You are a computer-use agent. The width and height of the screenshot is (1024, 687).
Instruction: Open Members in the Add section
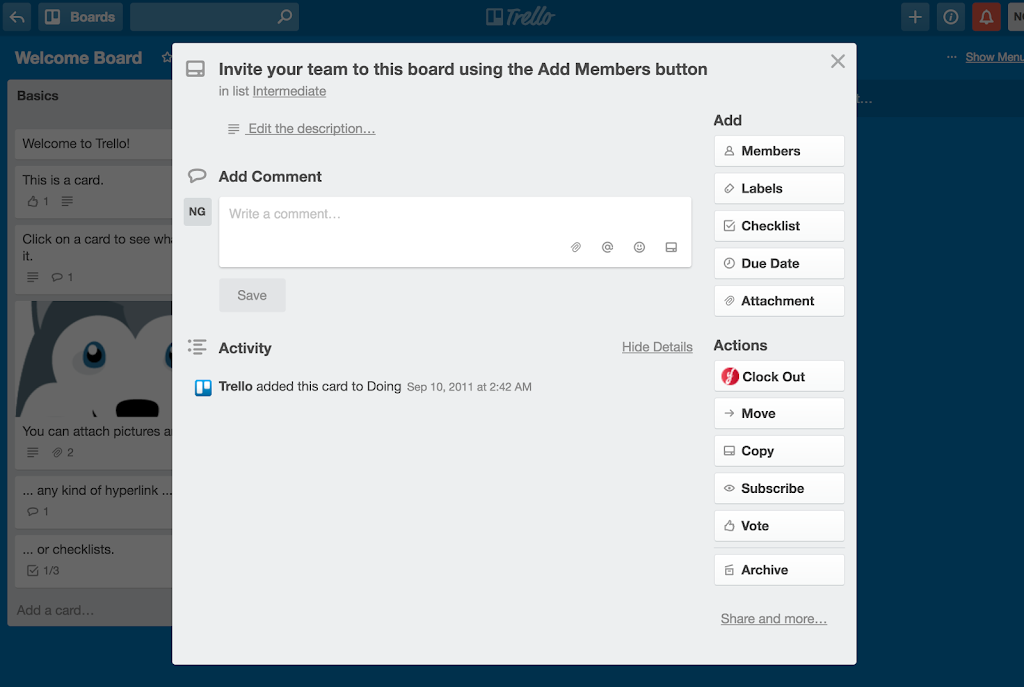pyautogui.click(x=779, y=151)
